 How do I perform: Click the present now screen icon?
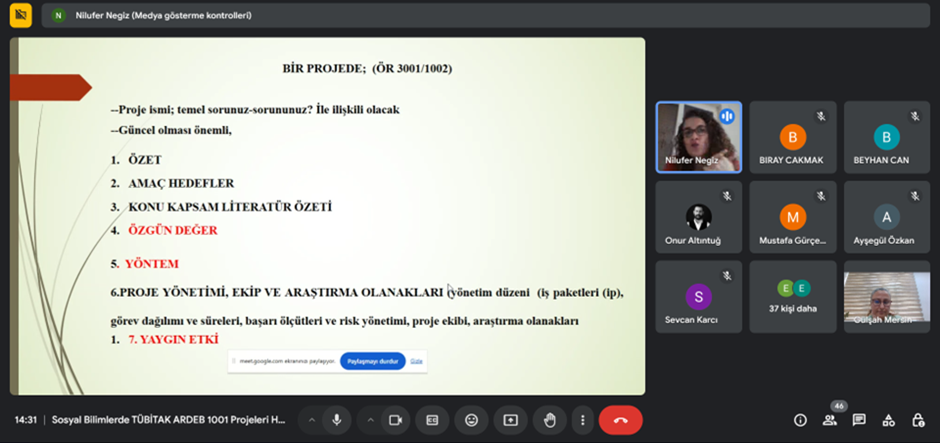pyautogui.click(x=510, y=420)
